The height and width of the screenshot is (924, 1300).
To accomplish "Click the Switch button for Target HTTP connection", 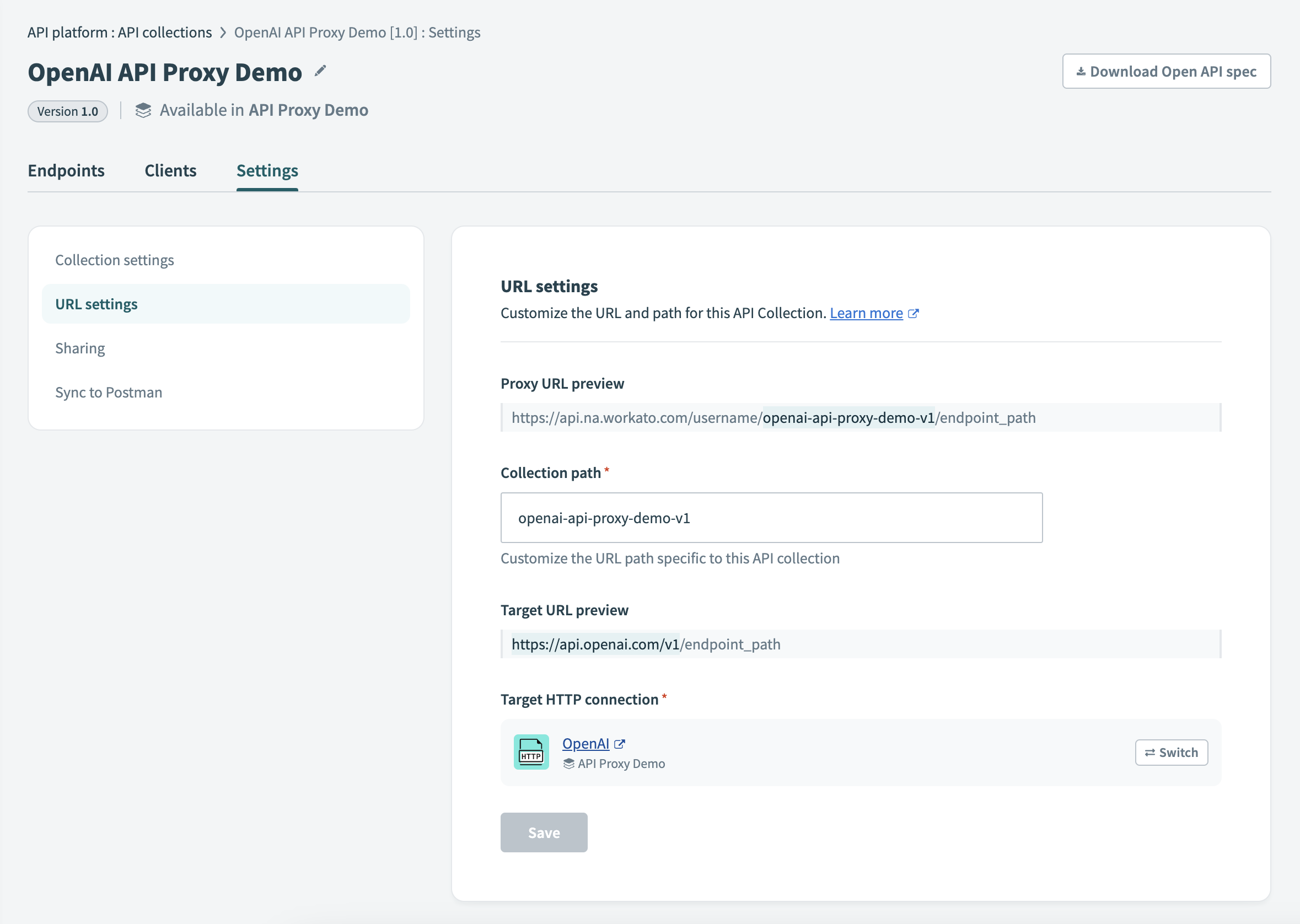I will (x=1171, y=752).
